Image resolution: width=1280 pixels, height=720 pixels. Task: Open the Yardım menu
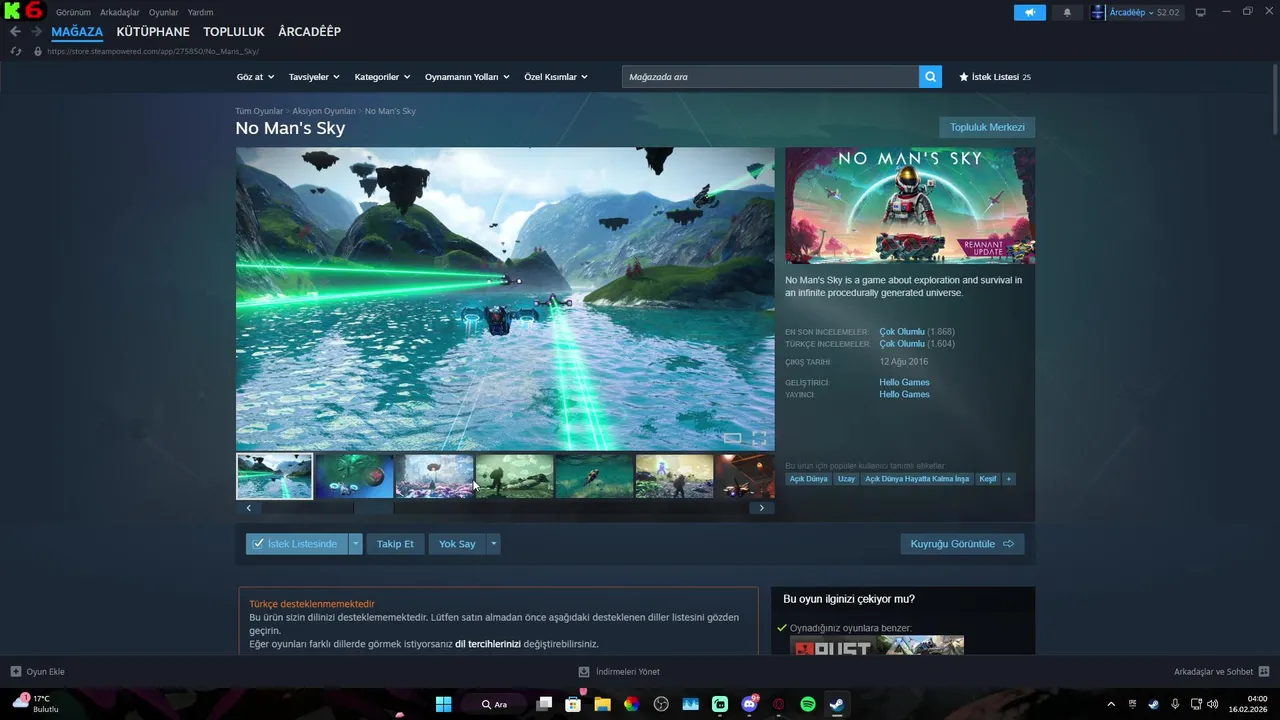[200, 12]
